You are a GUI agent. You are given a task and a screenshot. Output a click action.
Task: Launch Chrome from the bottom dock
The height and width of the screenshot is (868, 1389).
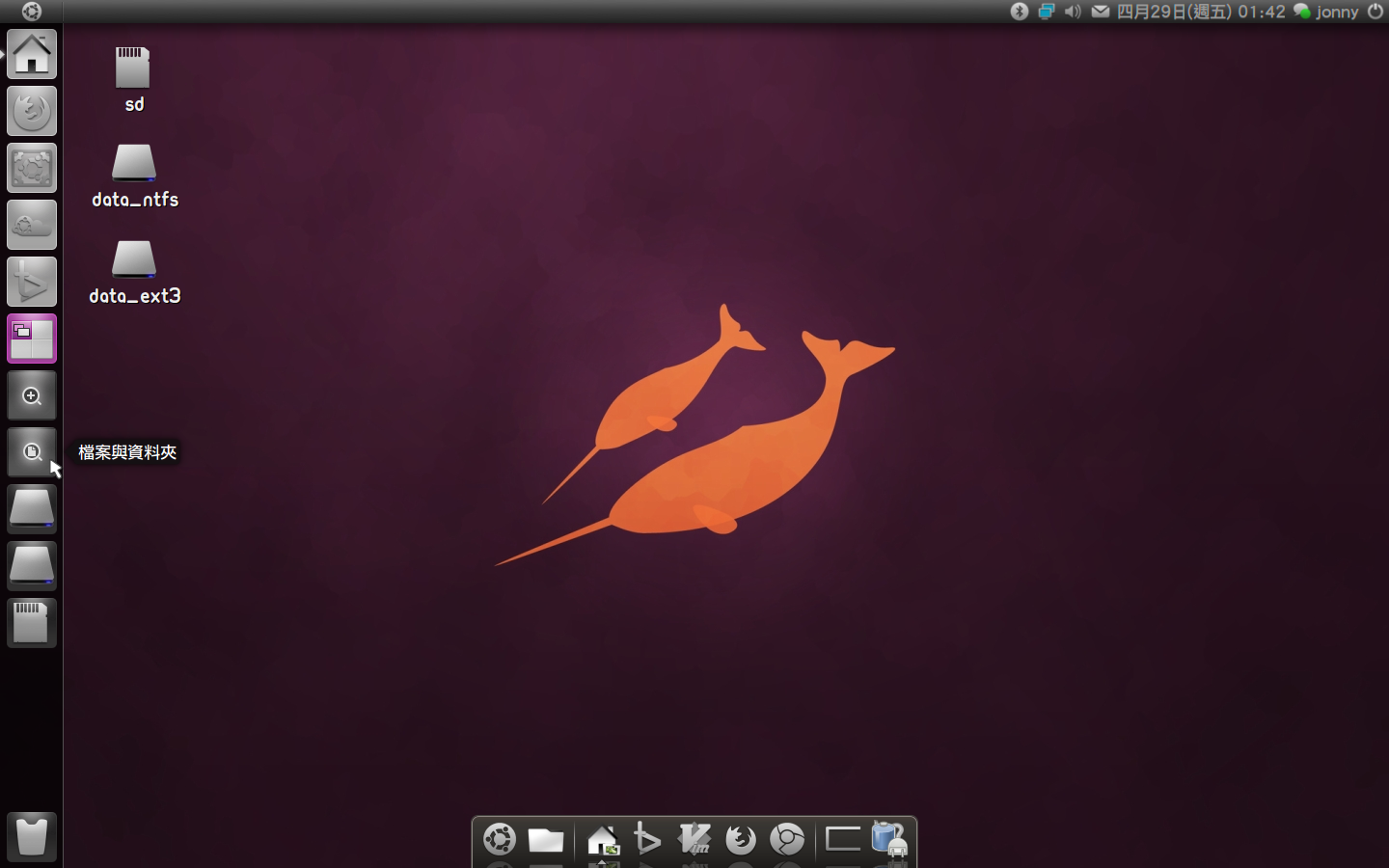tap(787, 839)
